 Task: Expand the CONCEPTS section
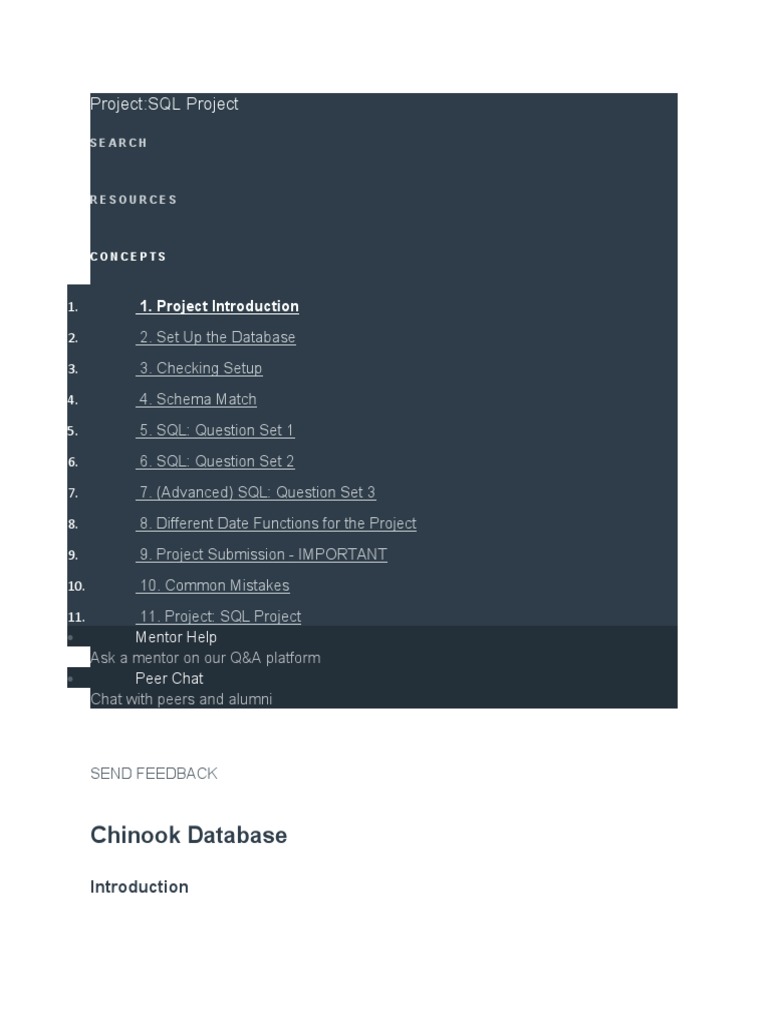point(128,257)
